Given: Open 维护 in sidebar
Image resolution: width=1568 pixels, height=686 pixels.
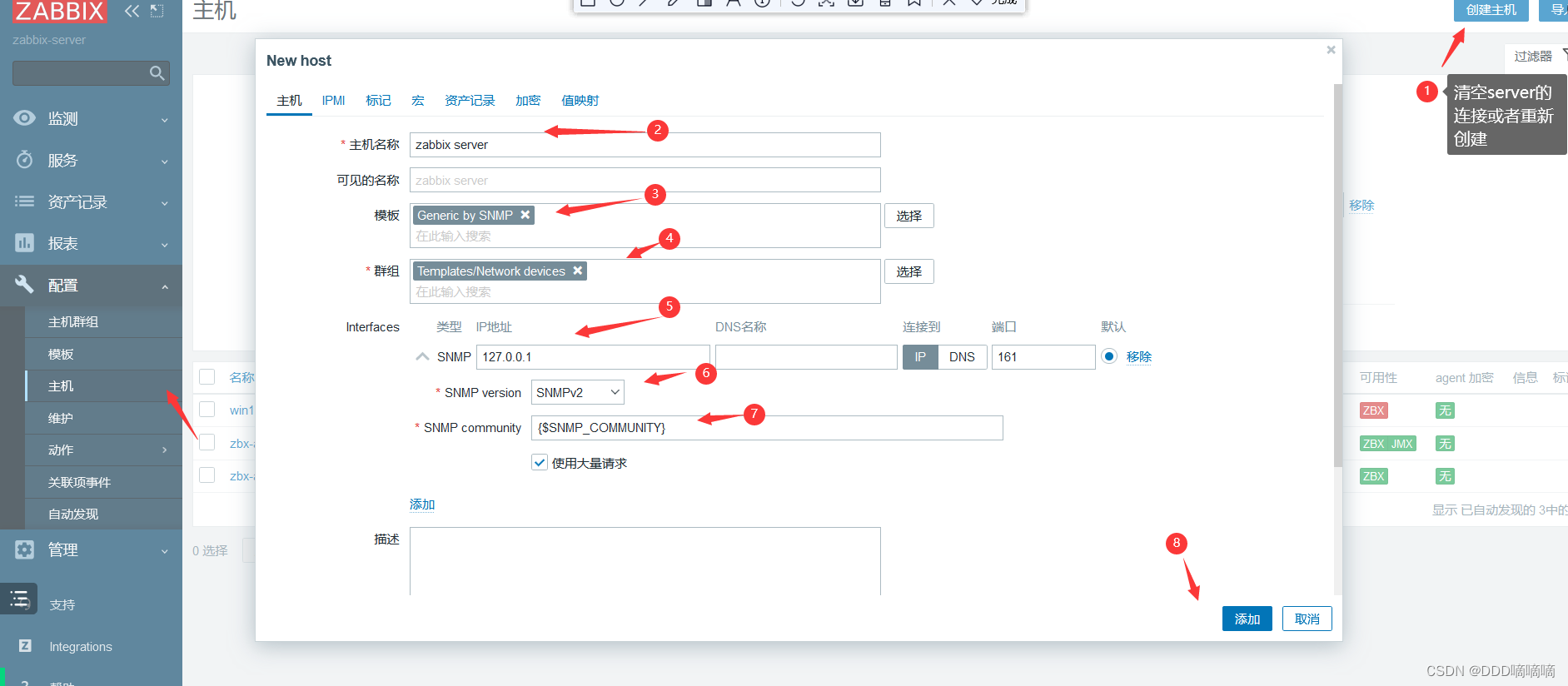Looking at the screenshot, I should (x=103, y=418).
